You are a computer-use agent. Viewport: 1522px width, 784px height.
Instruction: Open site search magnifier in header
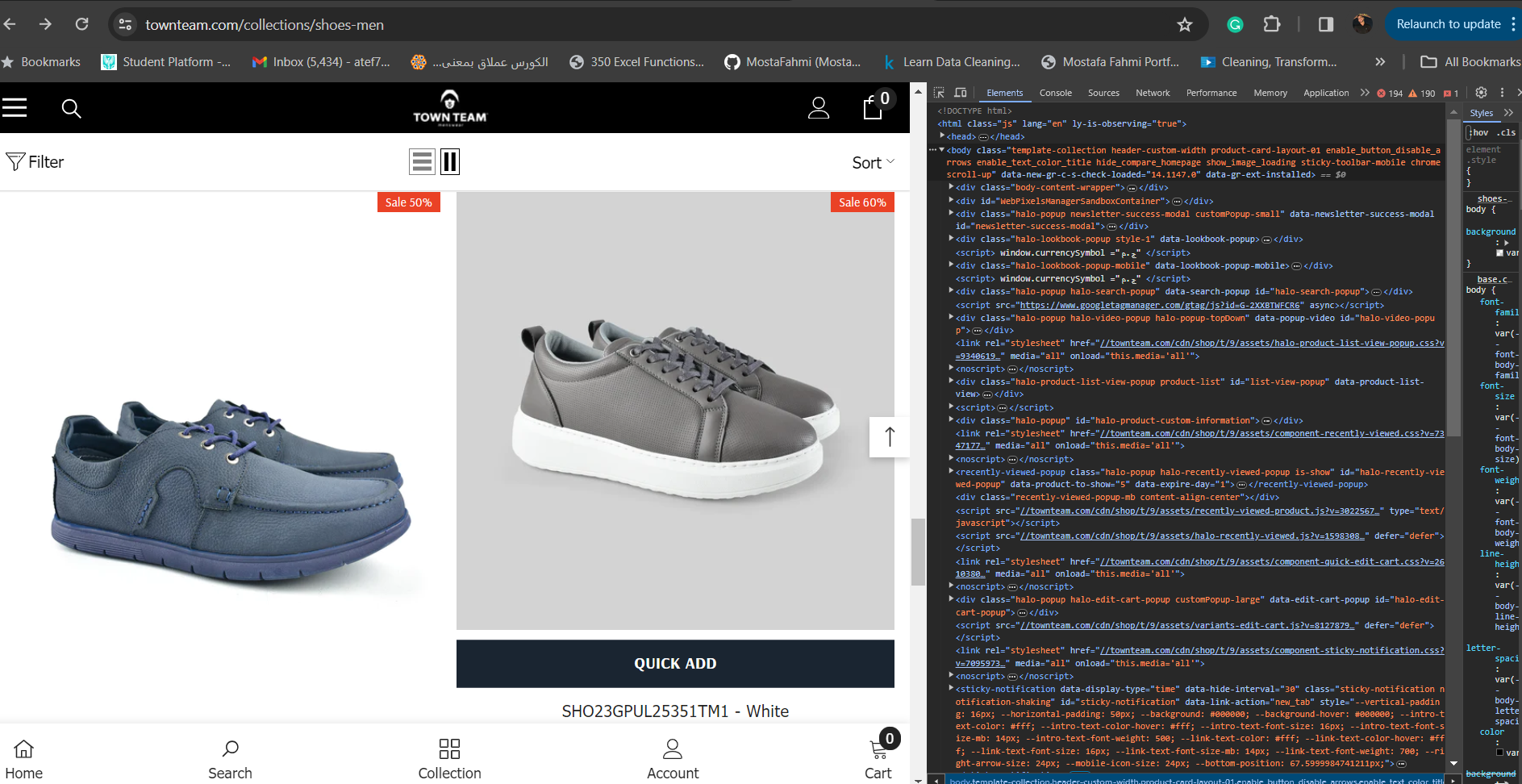(x=71, y=108)
